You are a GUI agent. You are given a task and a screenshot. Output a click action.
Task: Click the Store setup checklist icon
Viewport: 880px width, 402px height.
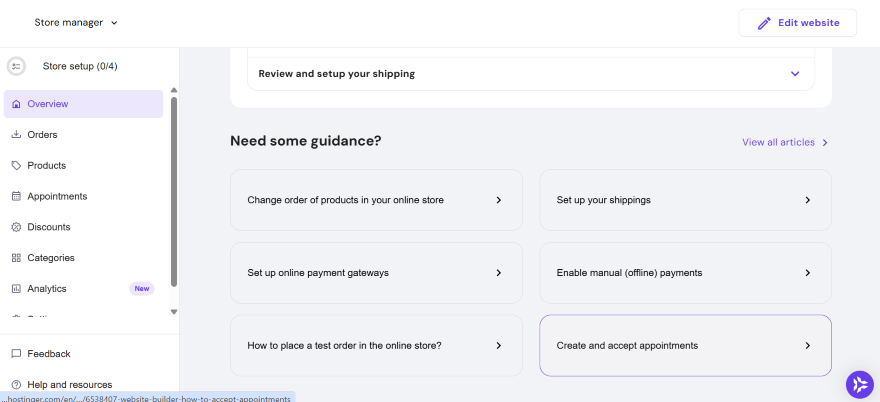tap(16, 66)
